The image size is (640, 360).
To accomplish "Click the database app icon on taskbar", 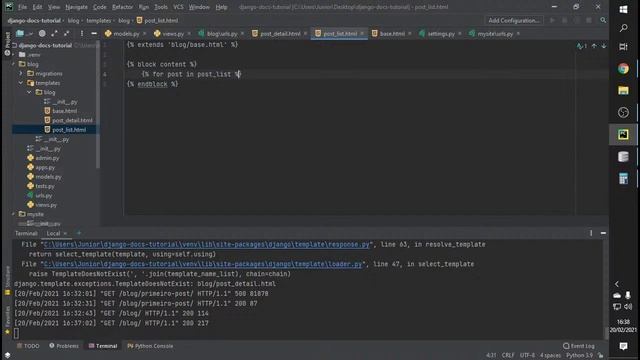I will pyautogui.click(x=623, y=156).
